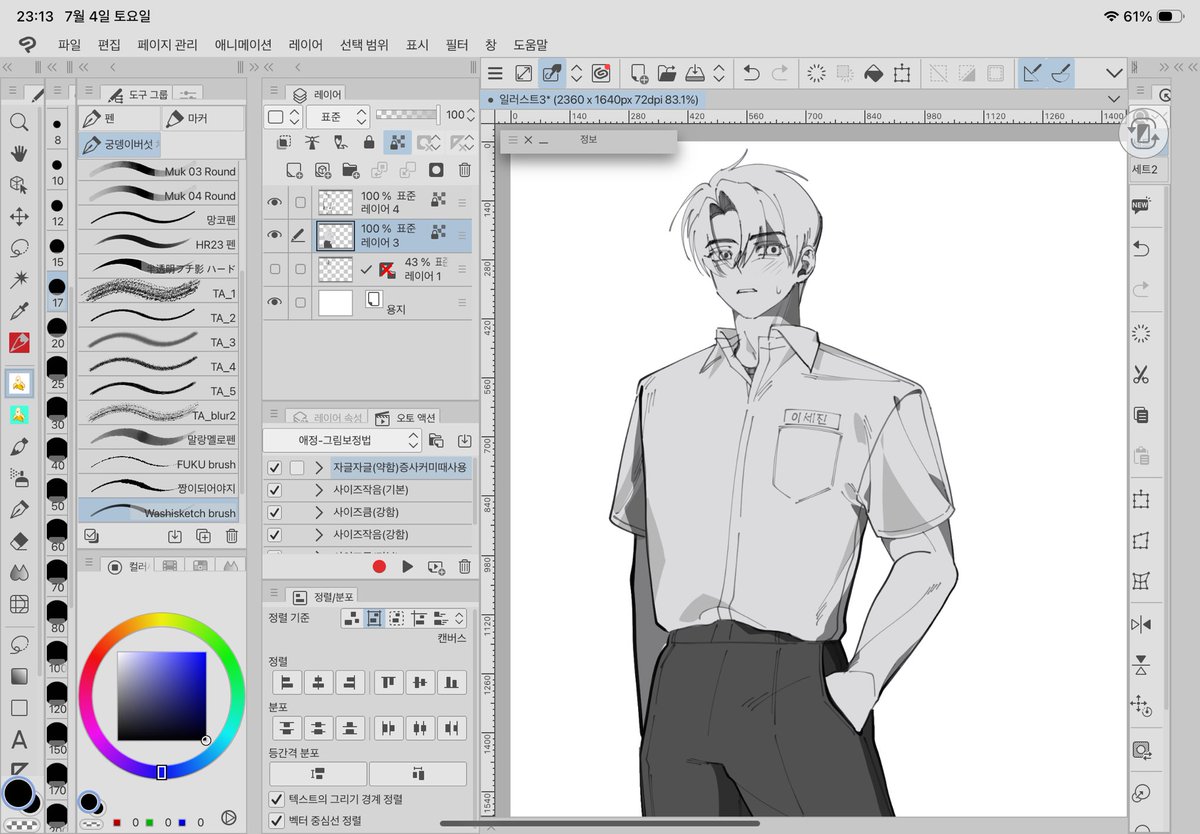Select the Zoom magnifier tool
1200x834 pixels.
(x=18, y=121)
